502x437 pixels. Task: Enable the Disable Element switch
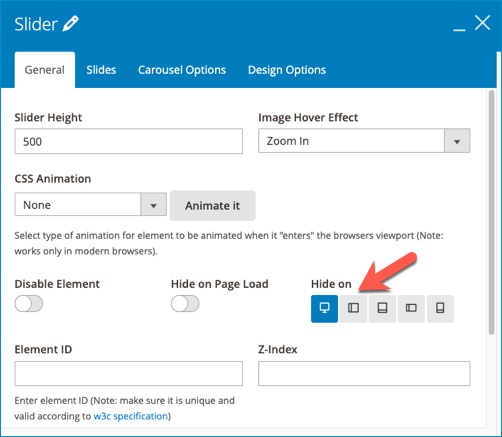[29, 304]
